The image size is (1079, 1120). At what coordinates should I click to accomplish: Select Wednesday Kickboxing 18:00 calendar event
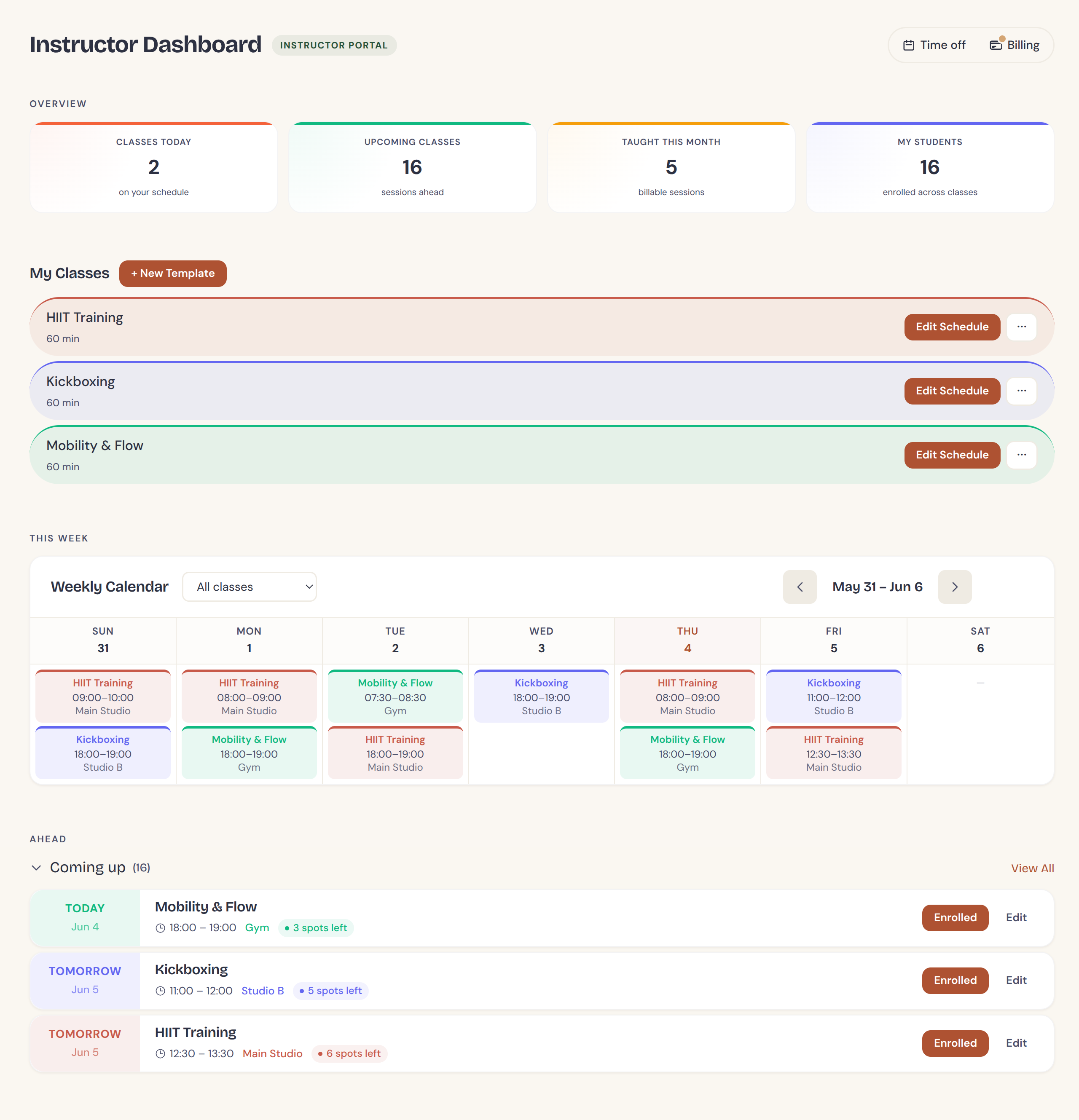click(x=541, y=696)
